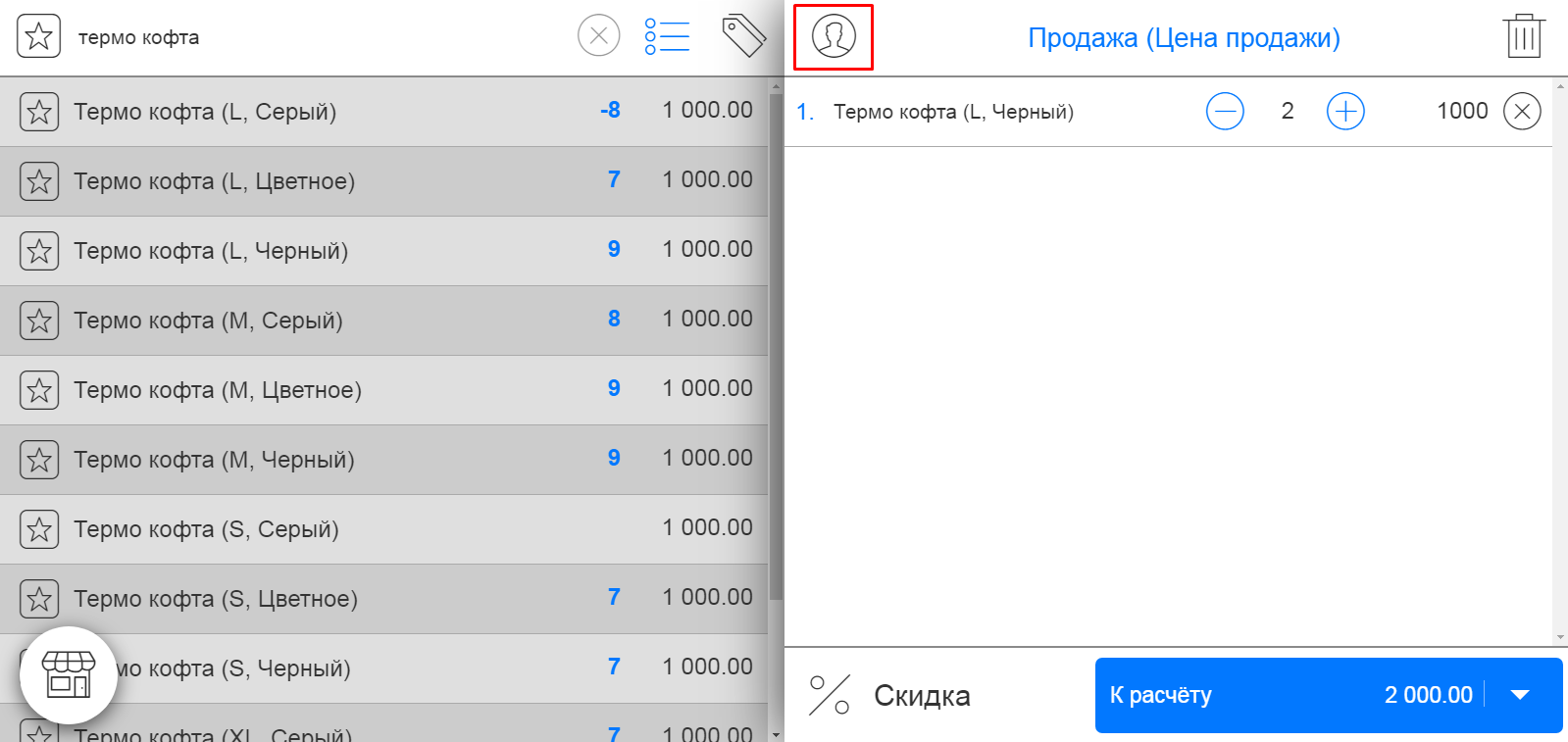This screenshot has width=1568, height=742.
Task: Select Термо кофта (L, Черный) product row name
Action: (x=211, y=251)
